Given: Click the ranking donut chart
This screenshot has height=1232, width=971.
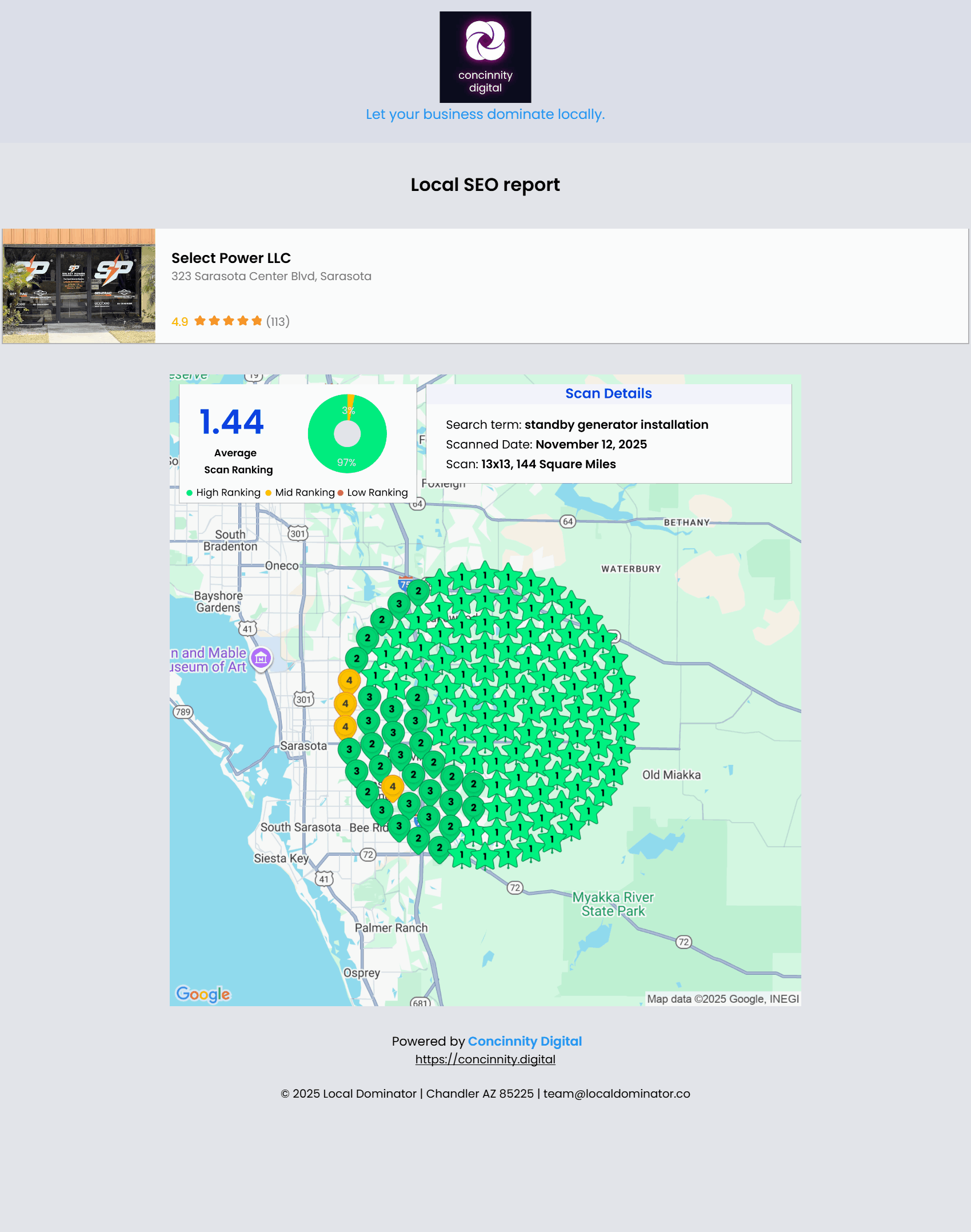Looking at the screenshot, I should coord(347,433).
